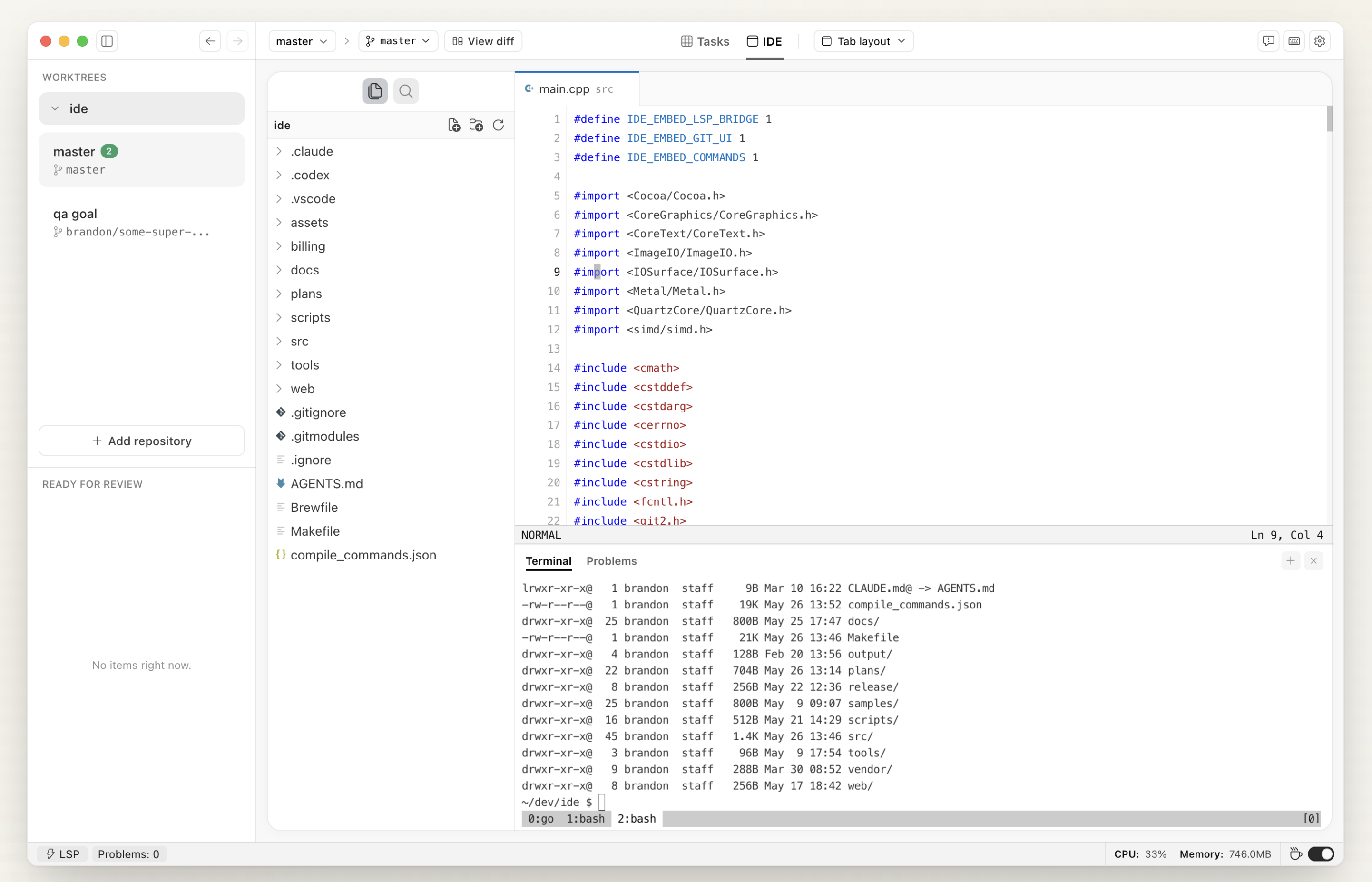This screenshot has width=1372, height=882.
Task: Go forward with the right arrow button
Action: click(x=238, y=41)
